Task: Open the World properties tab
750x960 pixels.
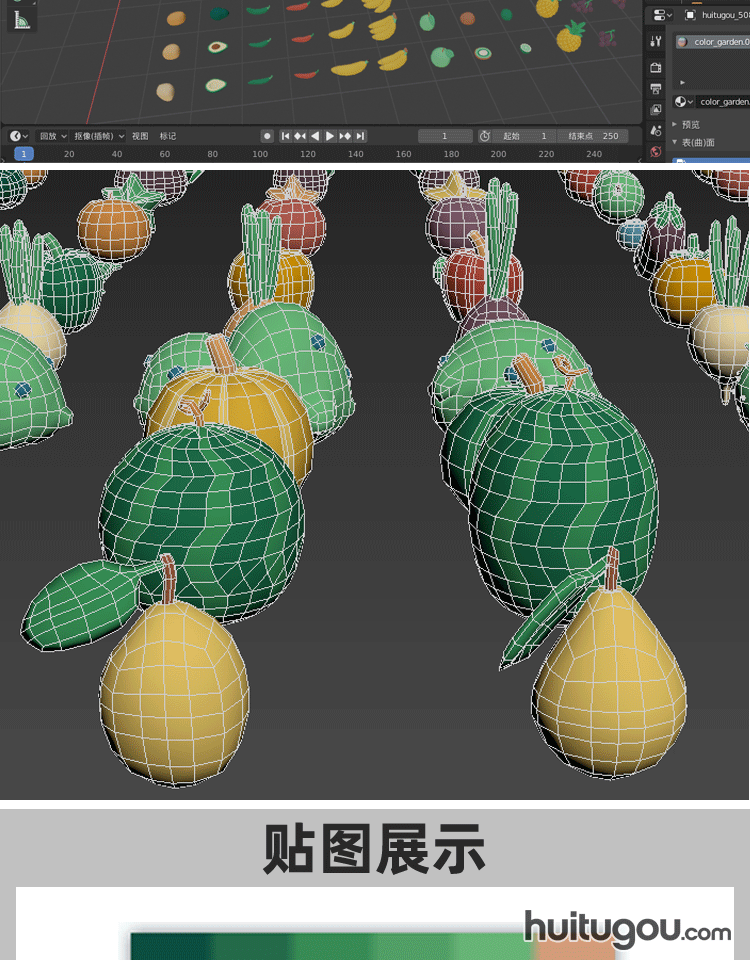Action: 656,152
